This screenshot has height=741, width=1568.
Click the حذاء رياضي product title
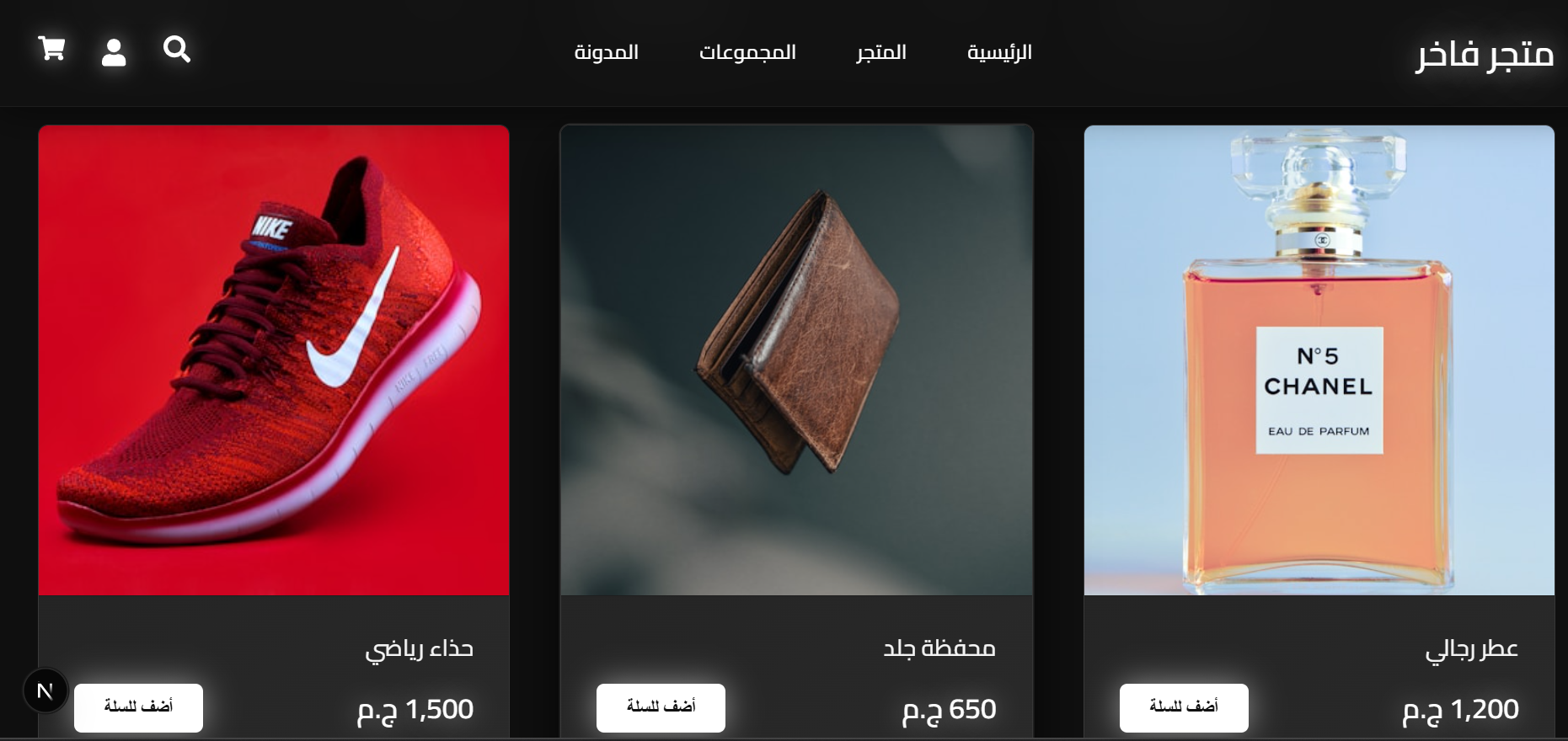[420, 649]
